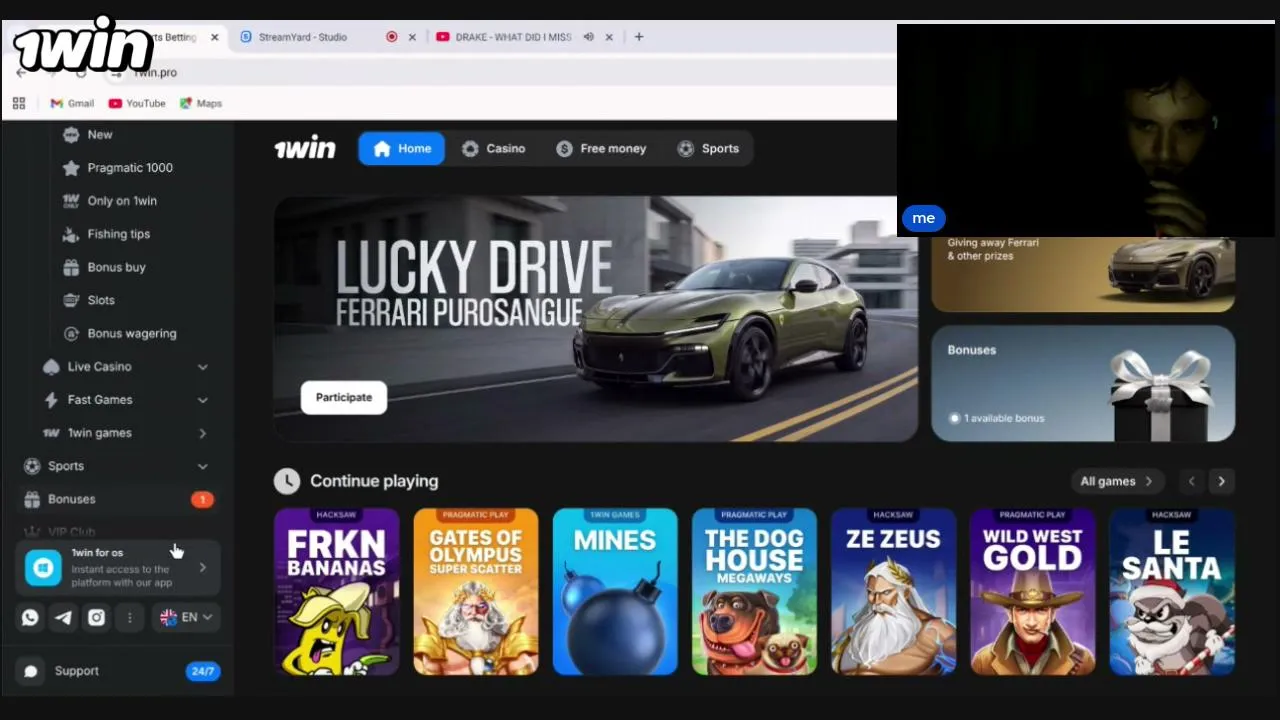Launch the Ze Zeus game
1280x720 pixels.
point(894,592)
